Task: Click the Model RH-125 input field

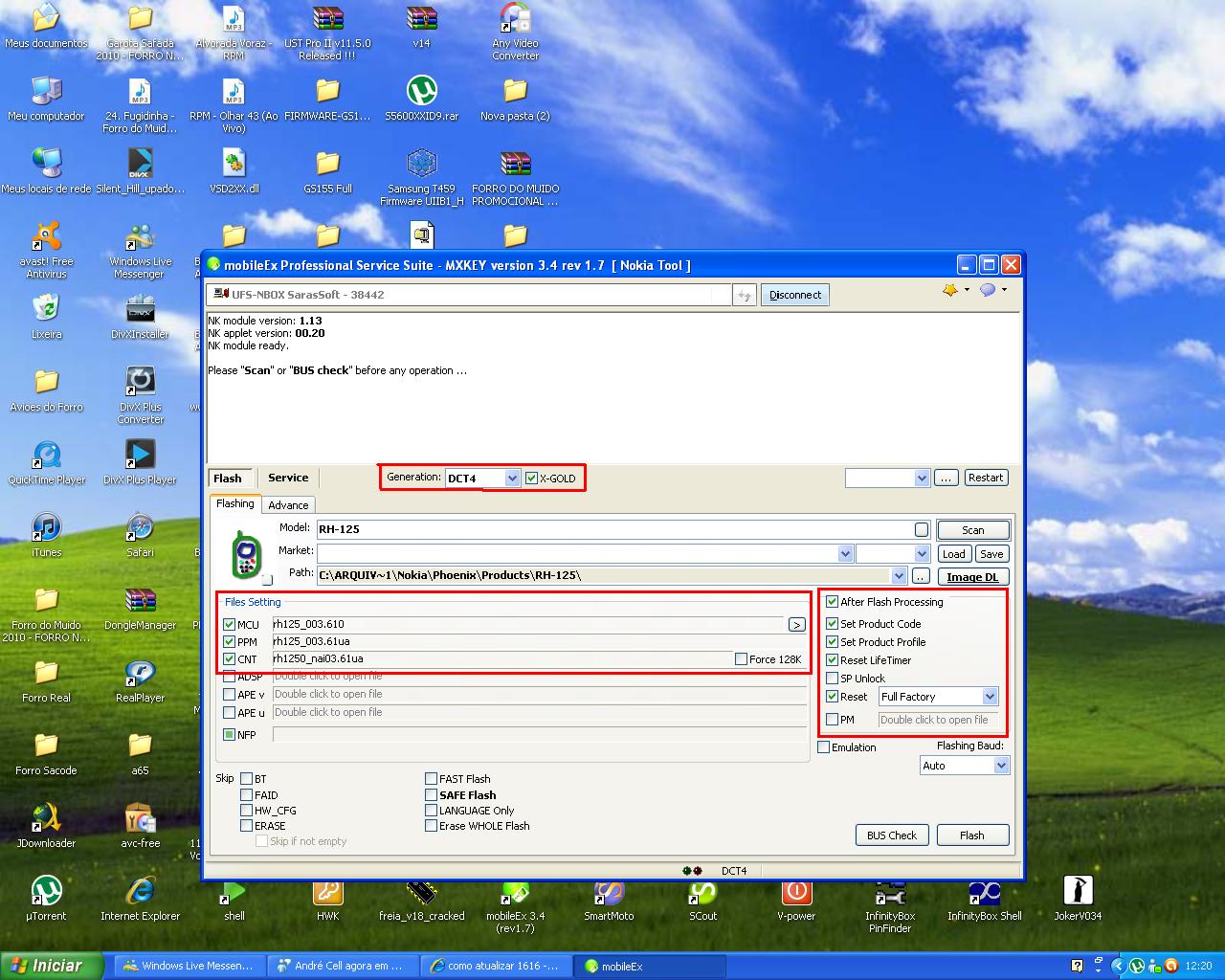Action: (x=622, y=529)
